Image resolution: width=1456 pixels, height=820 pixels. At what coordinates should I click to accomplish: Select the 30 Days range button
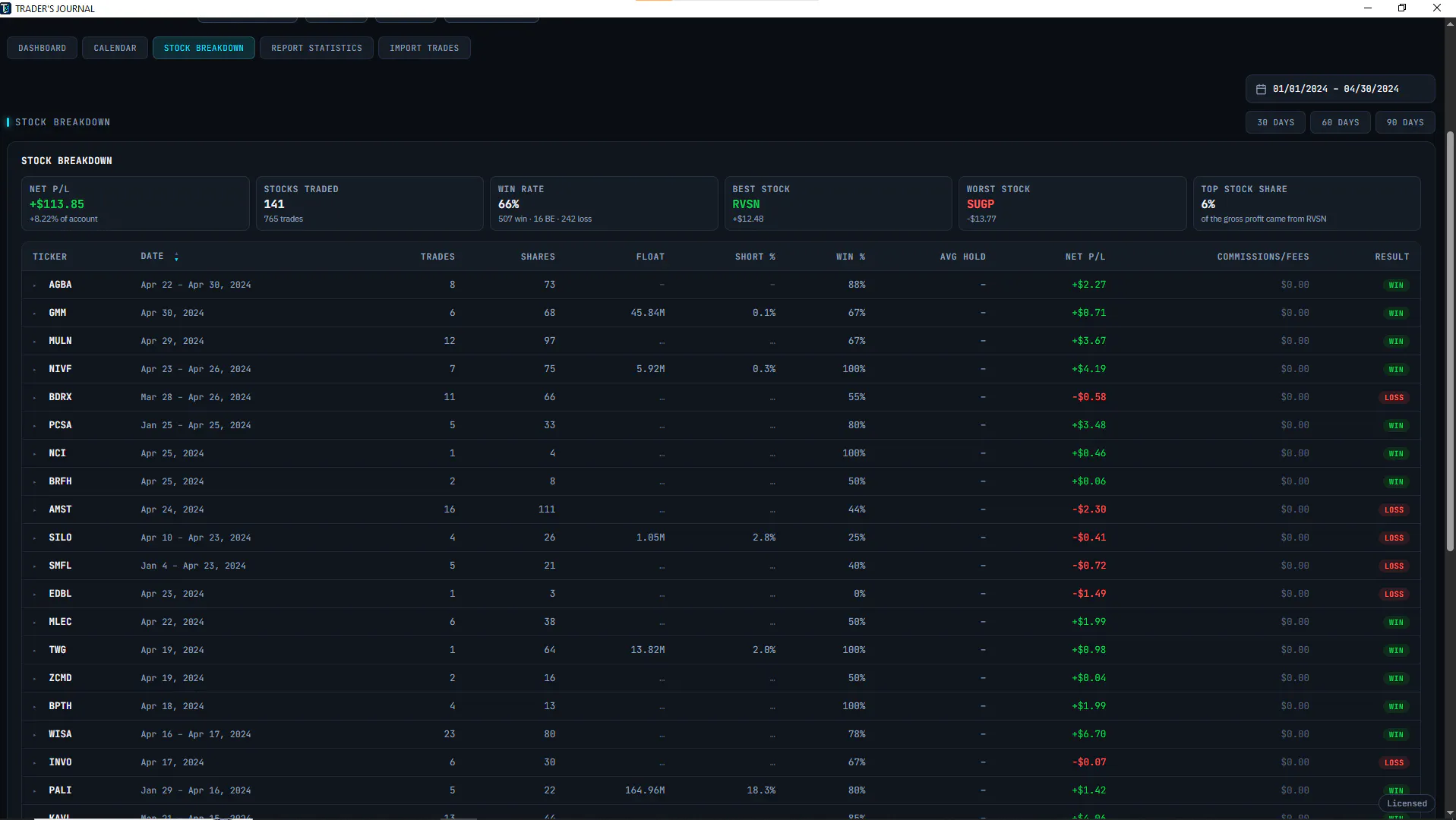(x=1275, y=122)
